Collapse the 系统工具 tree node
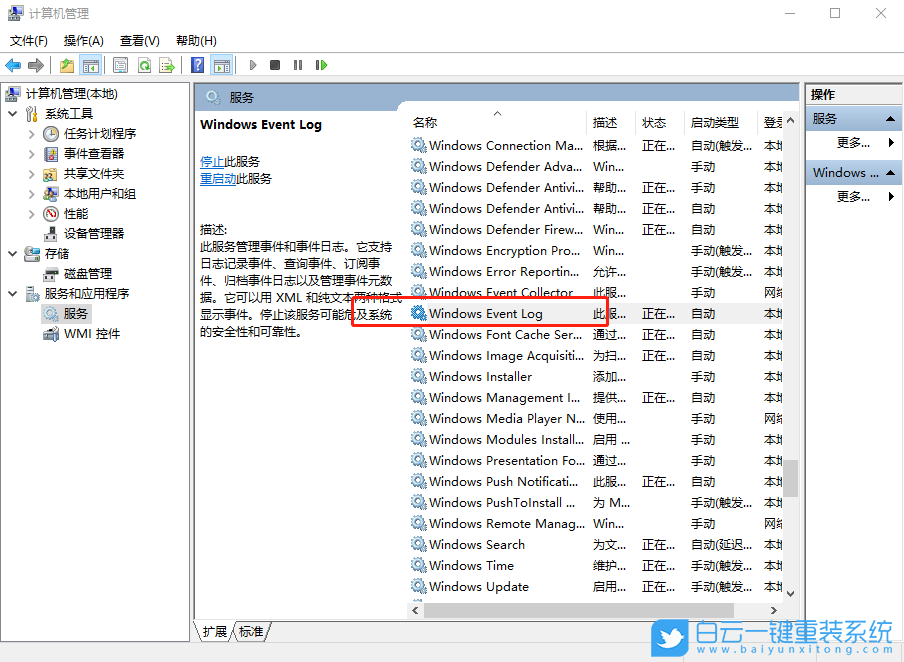The width and height of the screenshot is (904, 662). (x=10, y=113)
